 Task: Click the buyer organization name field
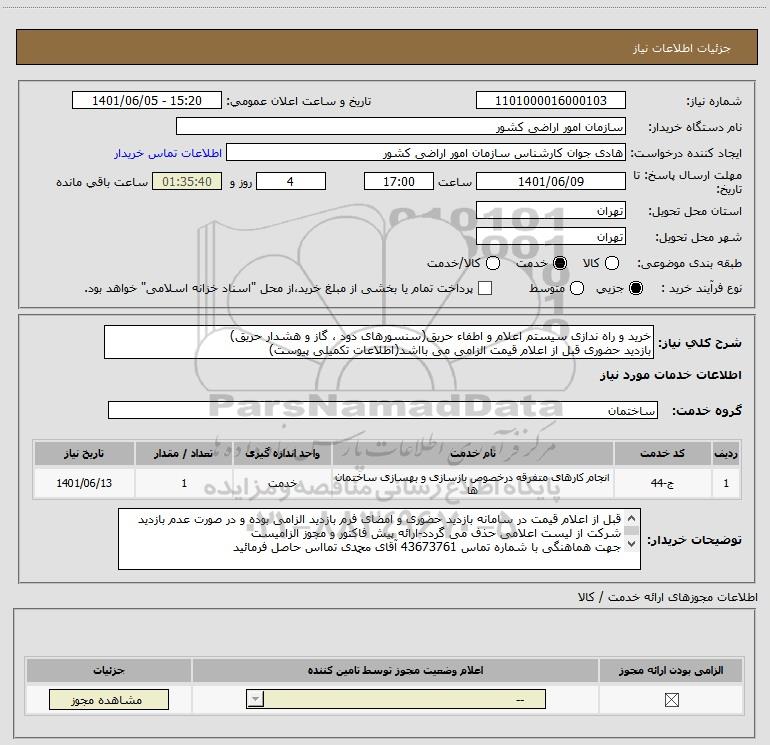401,127
